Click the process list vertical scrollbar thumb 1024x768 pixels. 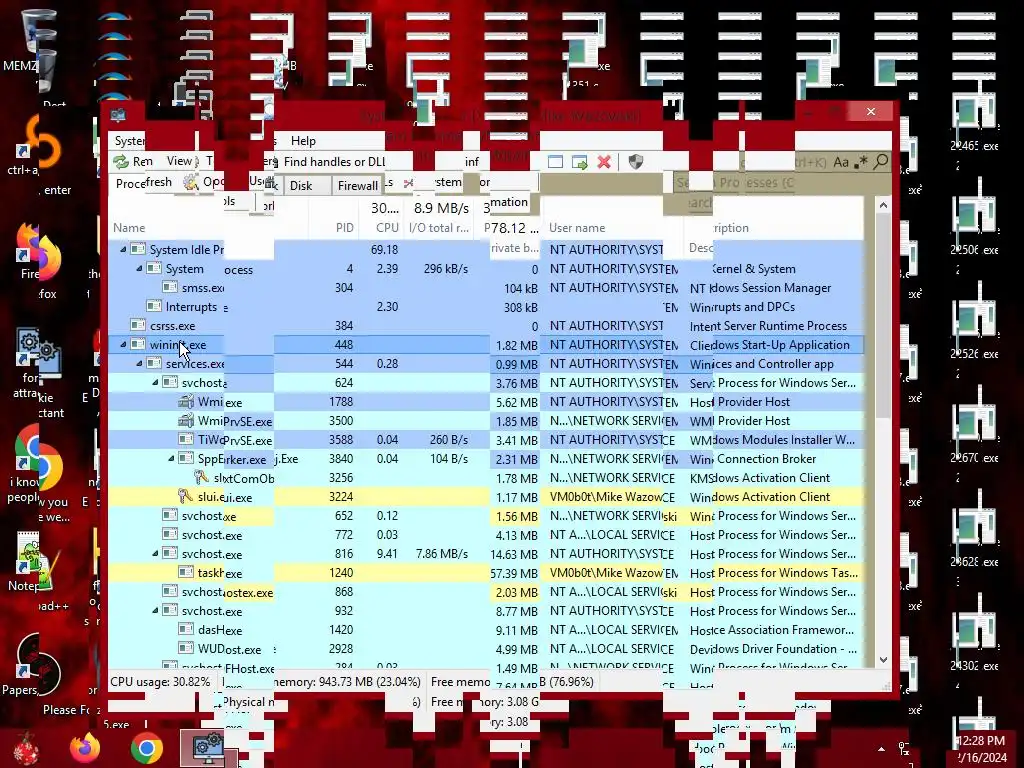(x=883, y=315)
